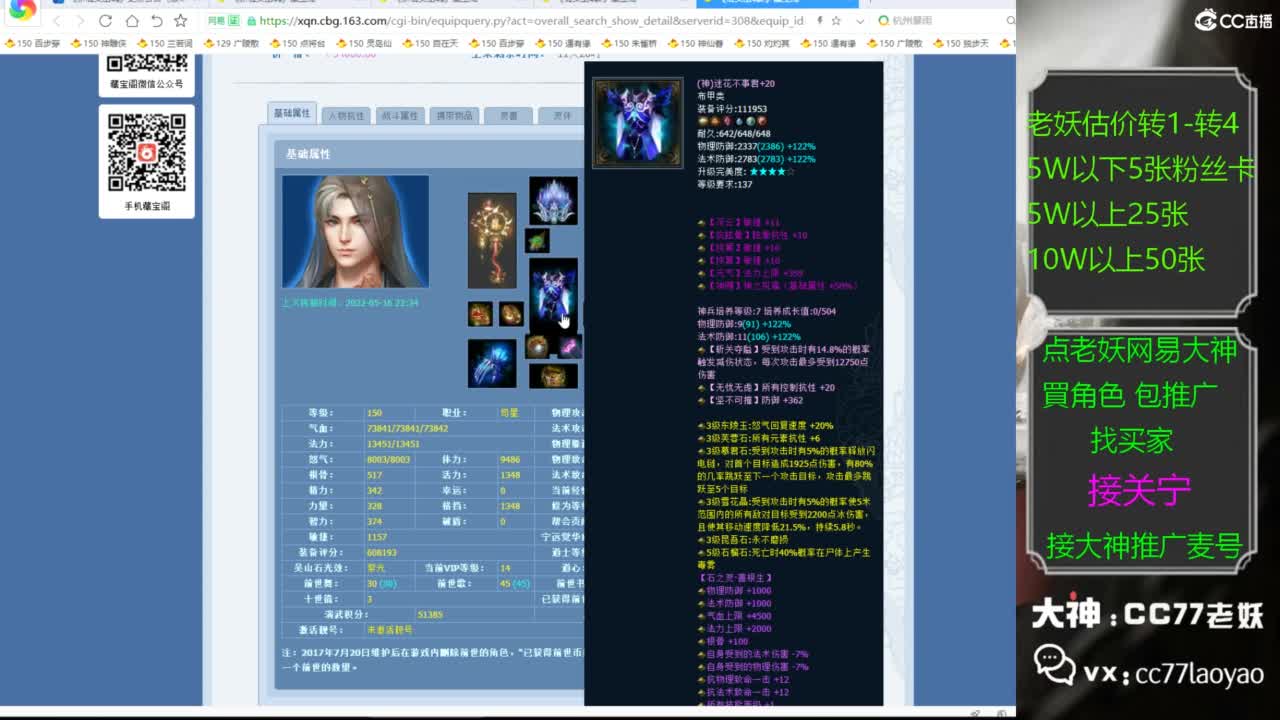Screen dimensions: 1280x720
Task: Click the 怒气 value 8003/8003
Action: click(x=388, y=460)
